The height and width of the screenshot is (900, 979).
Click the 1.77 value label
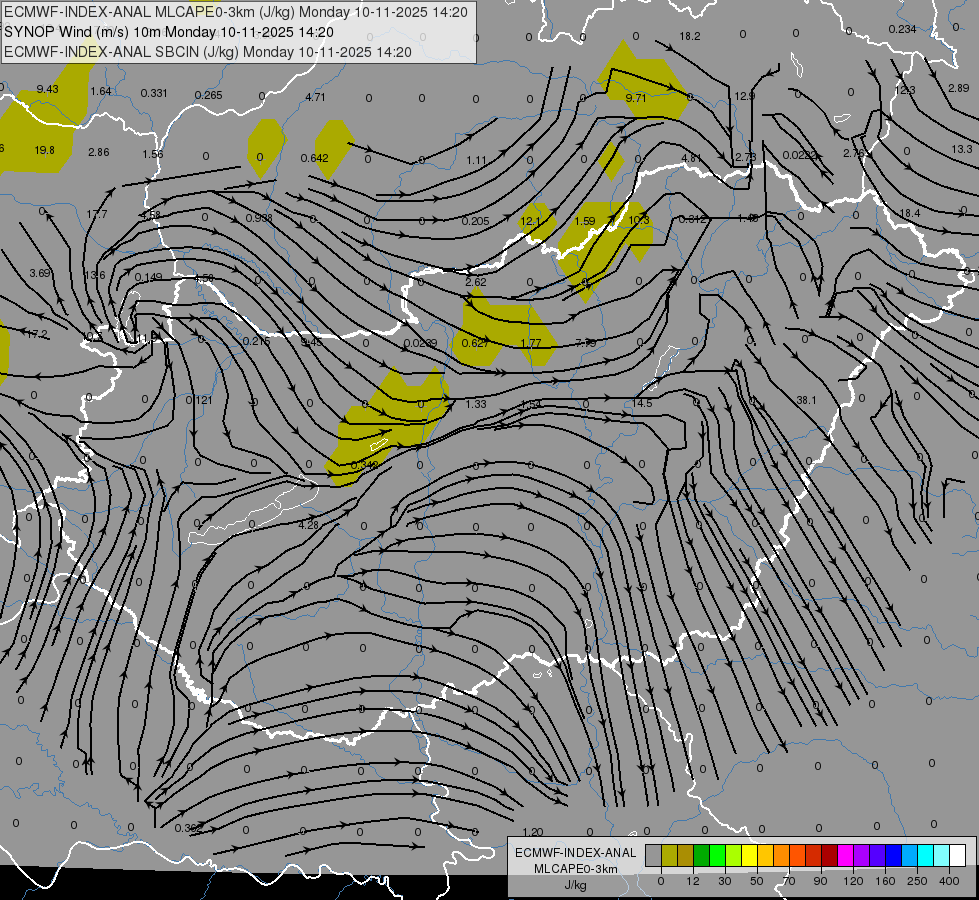pos(530,343)
